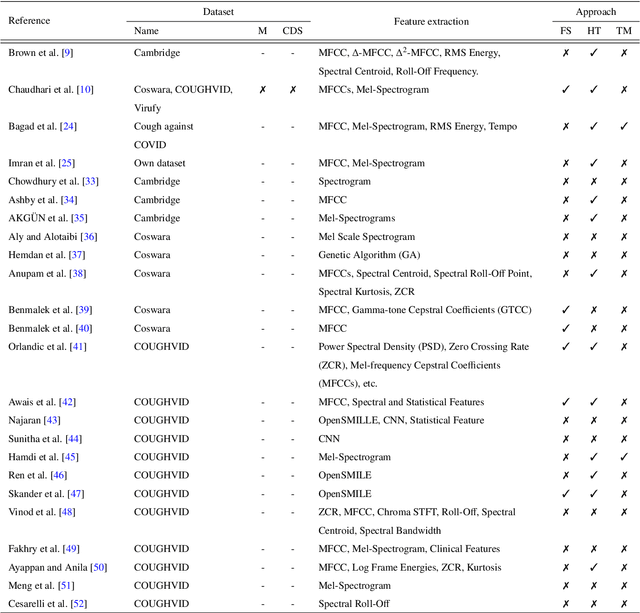
Task: Open citation [24] next to Bagad et al.
Action: (x=72, y=127)
